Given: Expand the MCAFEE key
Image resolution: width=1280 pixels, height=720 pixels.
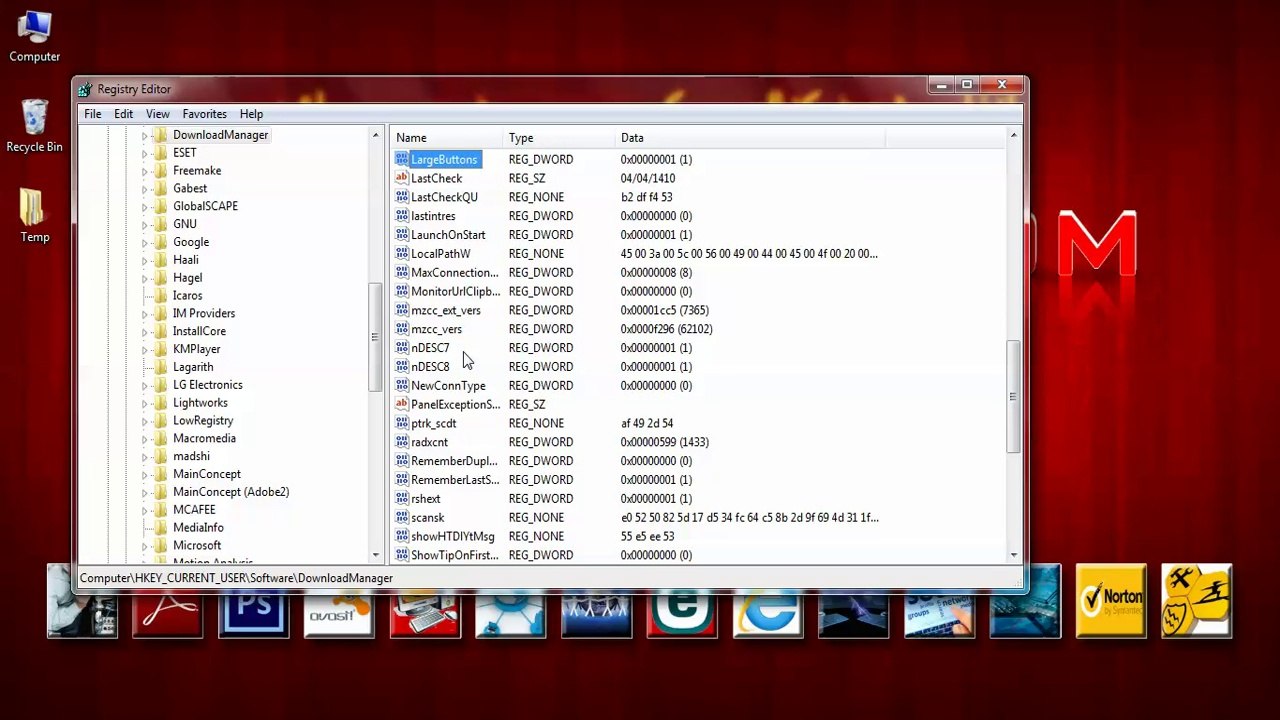Looking at the screenshot, I should (144, 510).
